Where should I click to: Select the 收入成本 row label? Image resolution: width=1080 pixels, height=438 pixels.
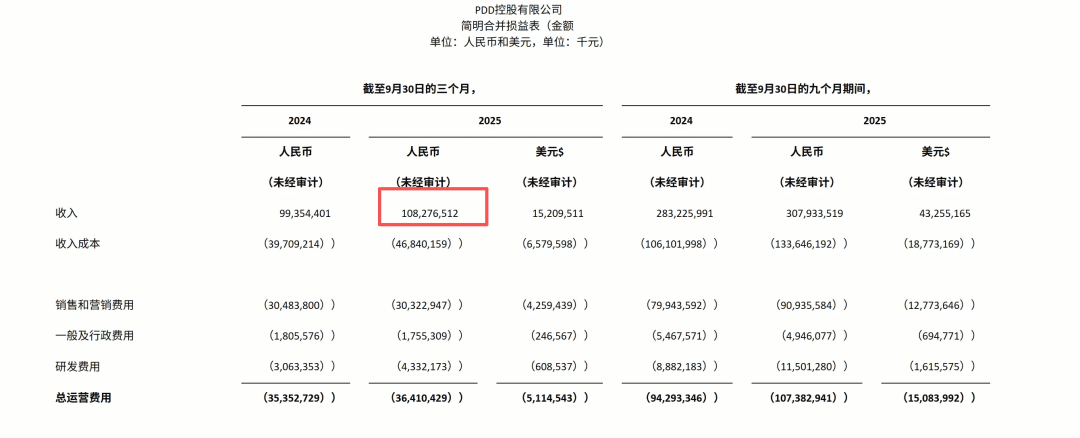click(x=79, y=243)
